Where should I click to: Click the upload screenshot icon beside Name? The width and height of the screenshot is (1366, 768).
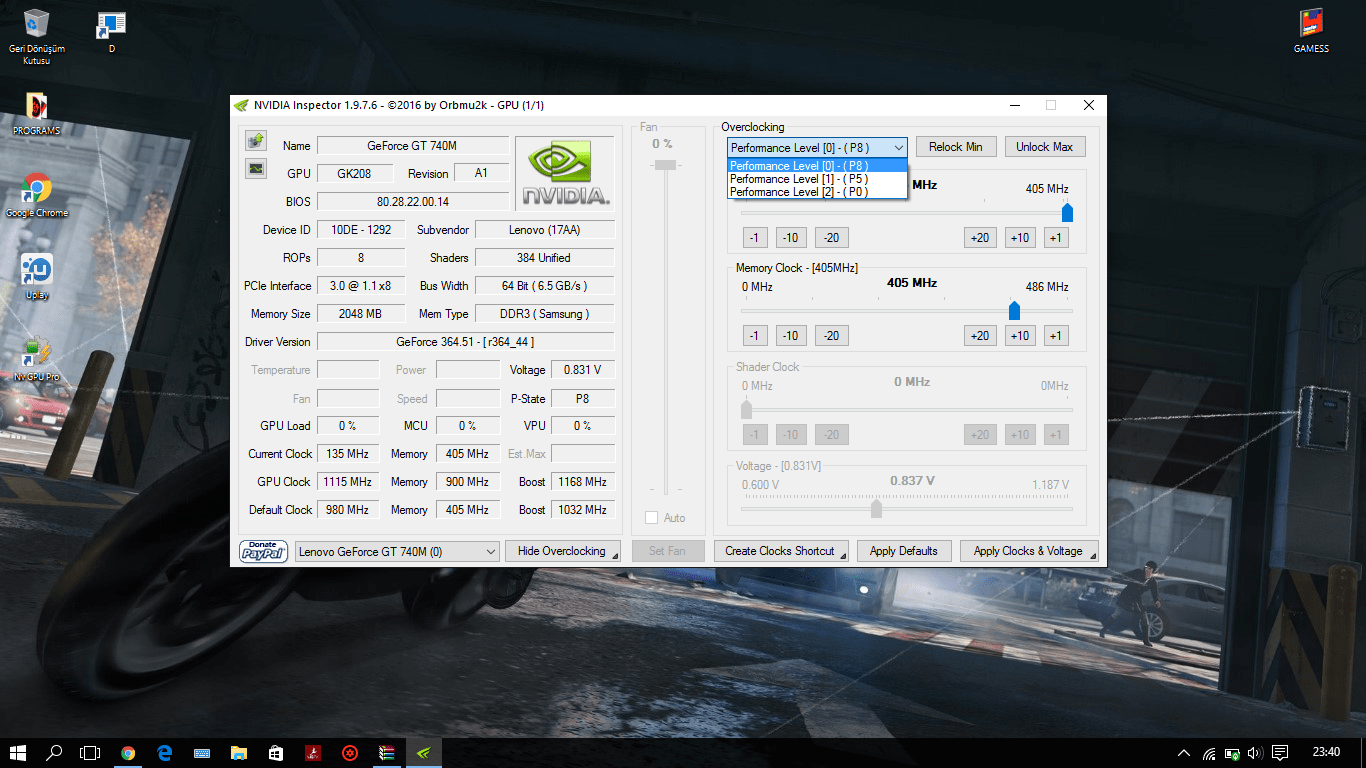[x=256, y=140]
